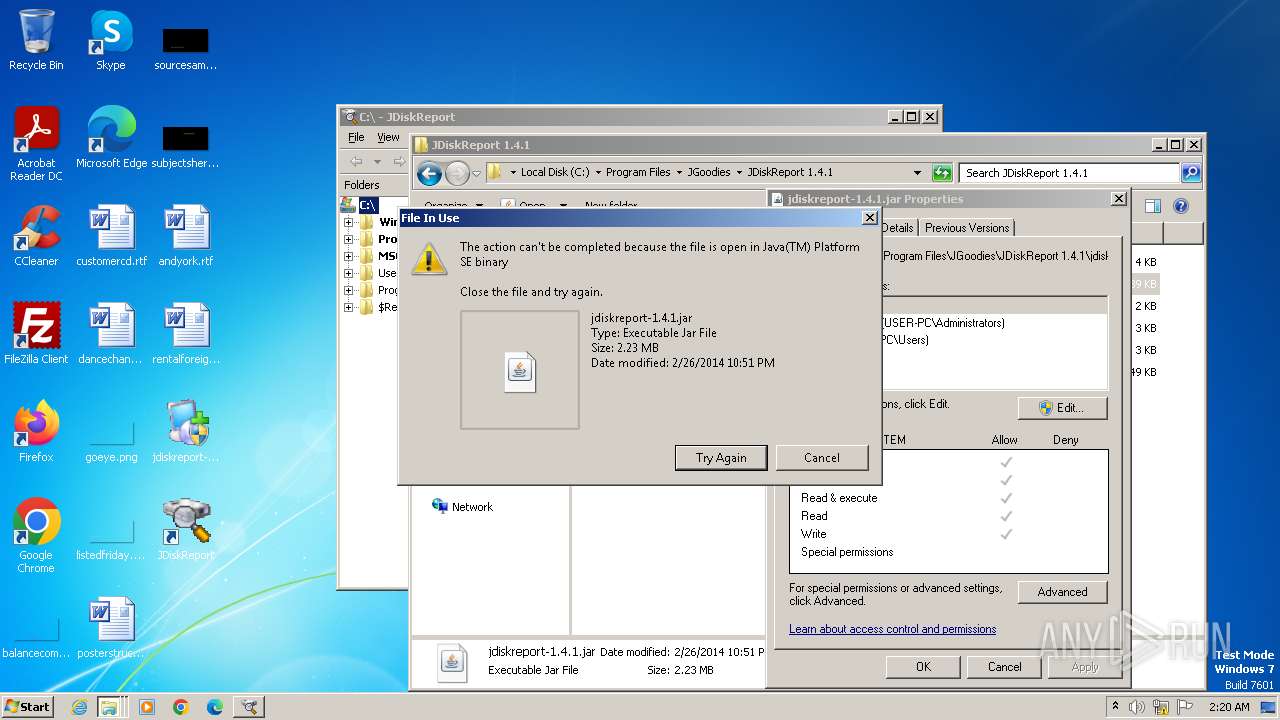Open access control and permissions link
Image resolution: width=1280 pixels, height=720 pixels.
(x=892, y=629)
